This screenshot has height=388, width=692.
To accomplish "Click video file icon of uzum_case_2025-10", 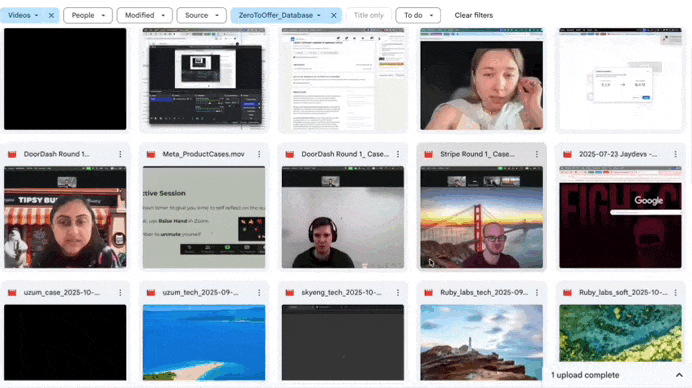I will (12, 293).
